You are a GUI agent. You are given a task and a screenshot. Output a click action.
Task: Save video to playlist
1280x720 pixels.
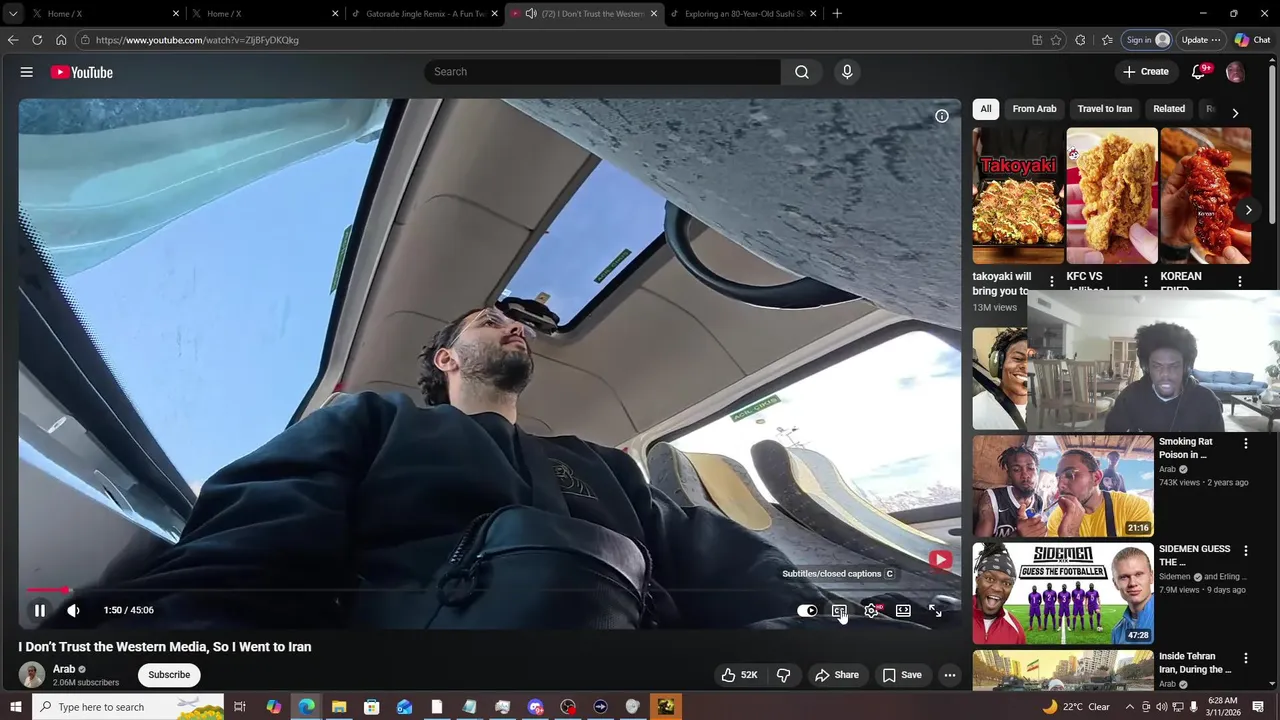(902, 675)
